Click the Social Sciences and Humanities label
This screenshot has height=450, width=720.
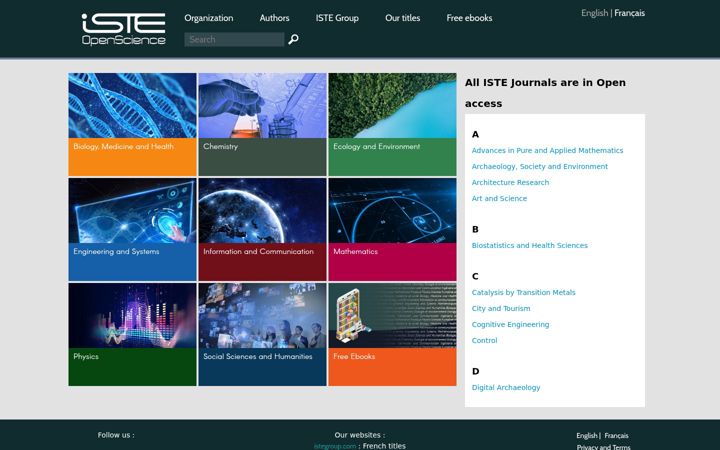coord(258,356)
